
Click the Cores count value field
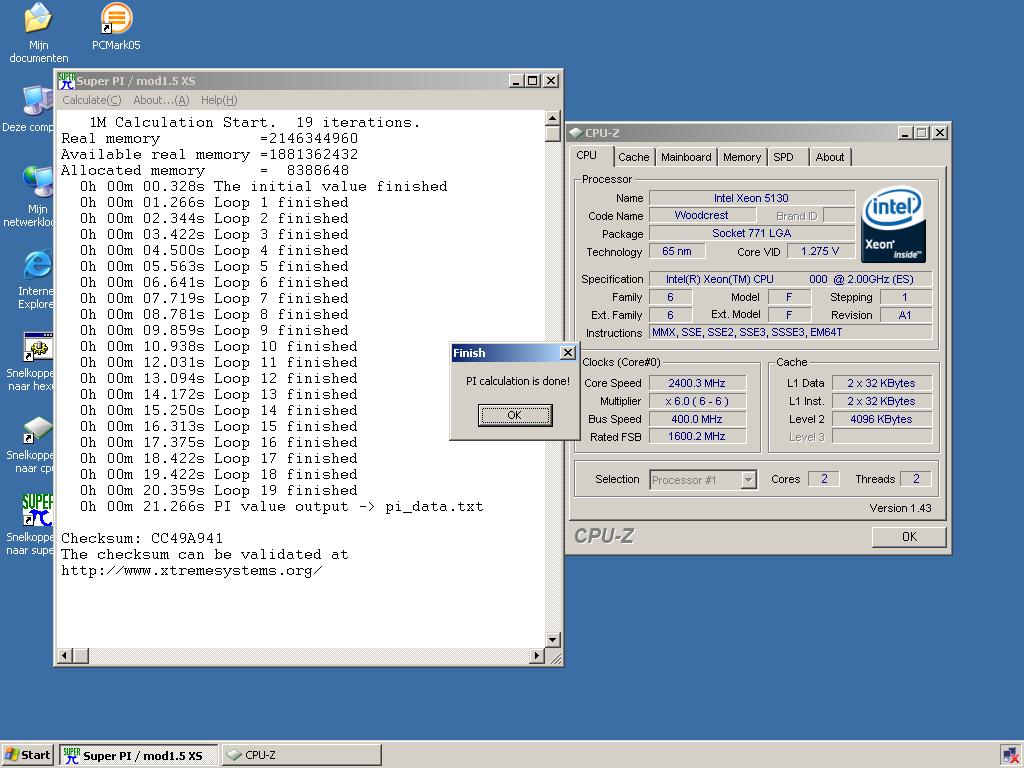pos(824,479)
